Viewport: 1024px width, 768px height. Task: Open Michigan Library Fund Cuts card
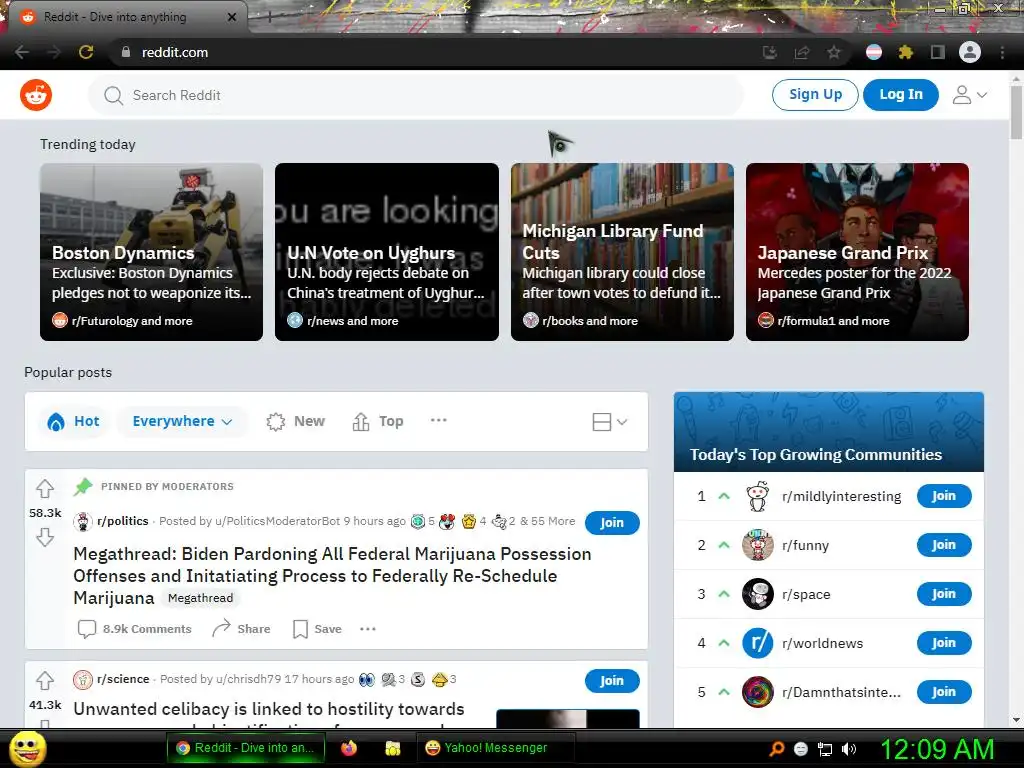(622, 252)
